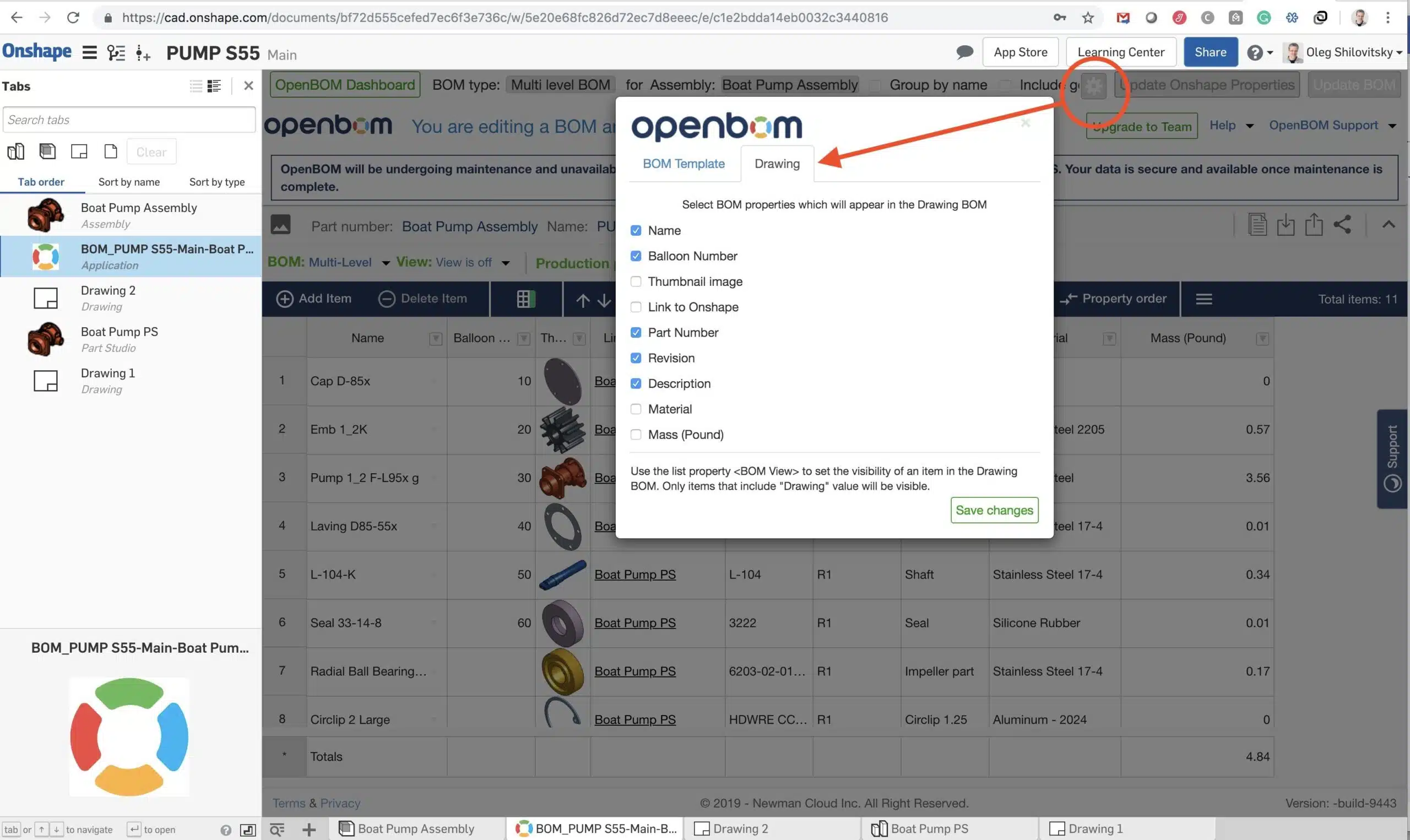Click the BOM image placeholder icon
The height and width of the screenshot is (840, 1410).
[281, 225]
